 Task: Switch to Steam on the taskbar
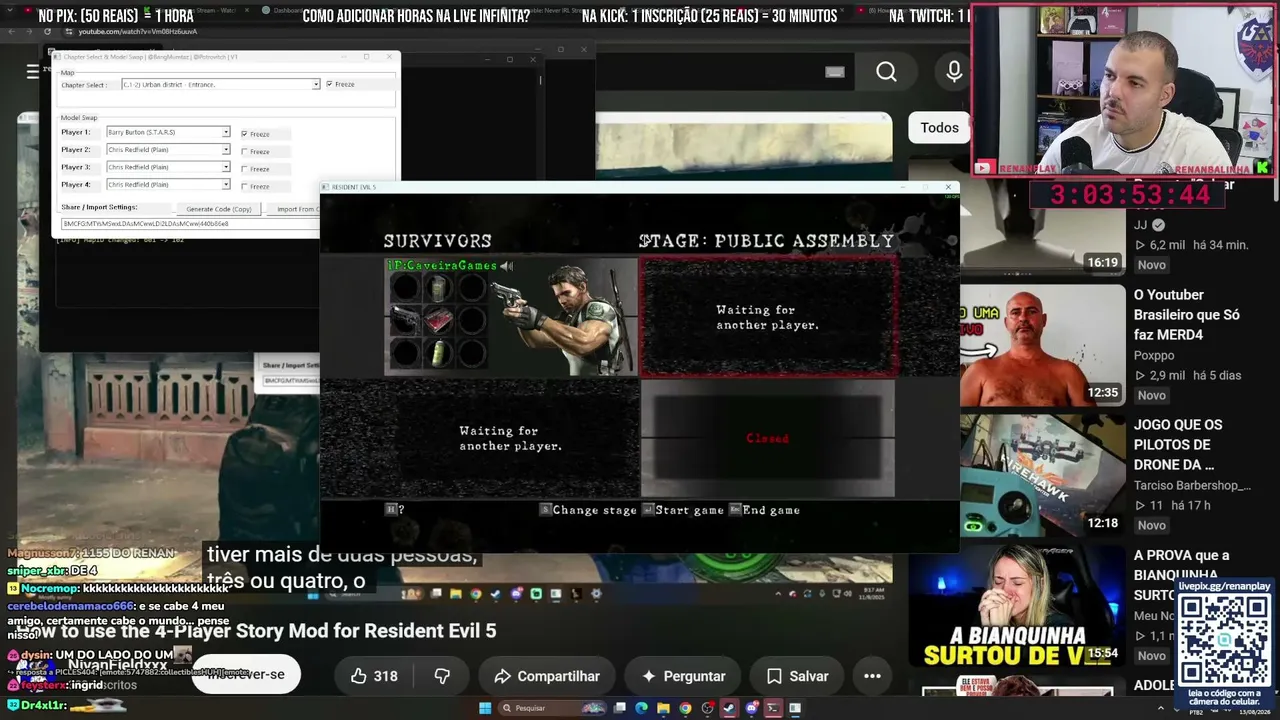click(x=729, y=708)
